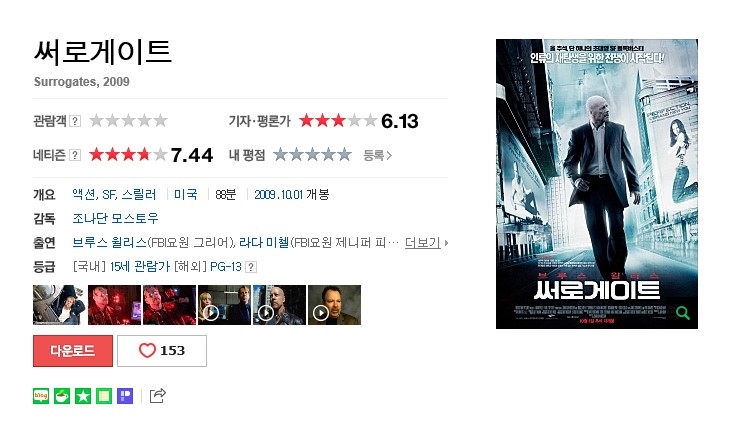Open director 조나단 모스토우 link
The image size is (733, 435).
pyautogui.click(x=115, y=218)
